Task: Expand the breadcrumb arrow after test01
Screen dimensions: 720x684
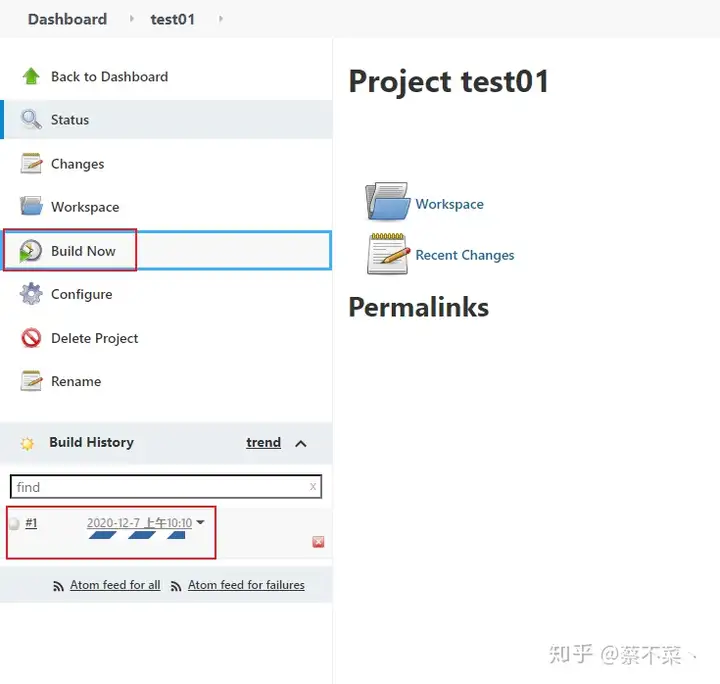Action: pyautogui.click(x=221, y=19)
